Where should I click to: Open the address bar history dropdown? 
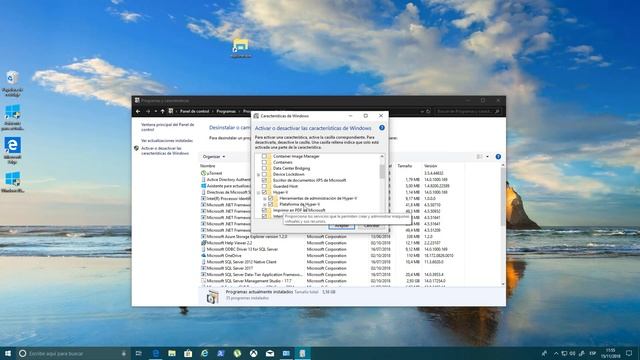pyautogui.click(x=422, y=111)
